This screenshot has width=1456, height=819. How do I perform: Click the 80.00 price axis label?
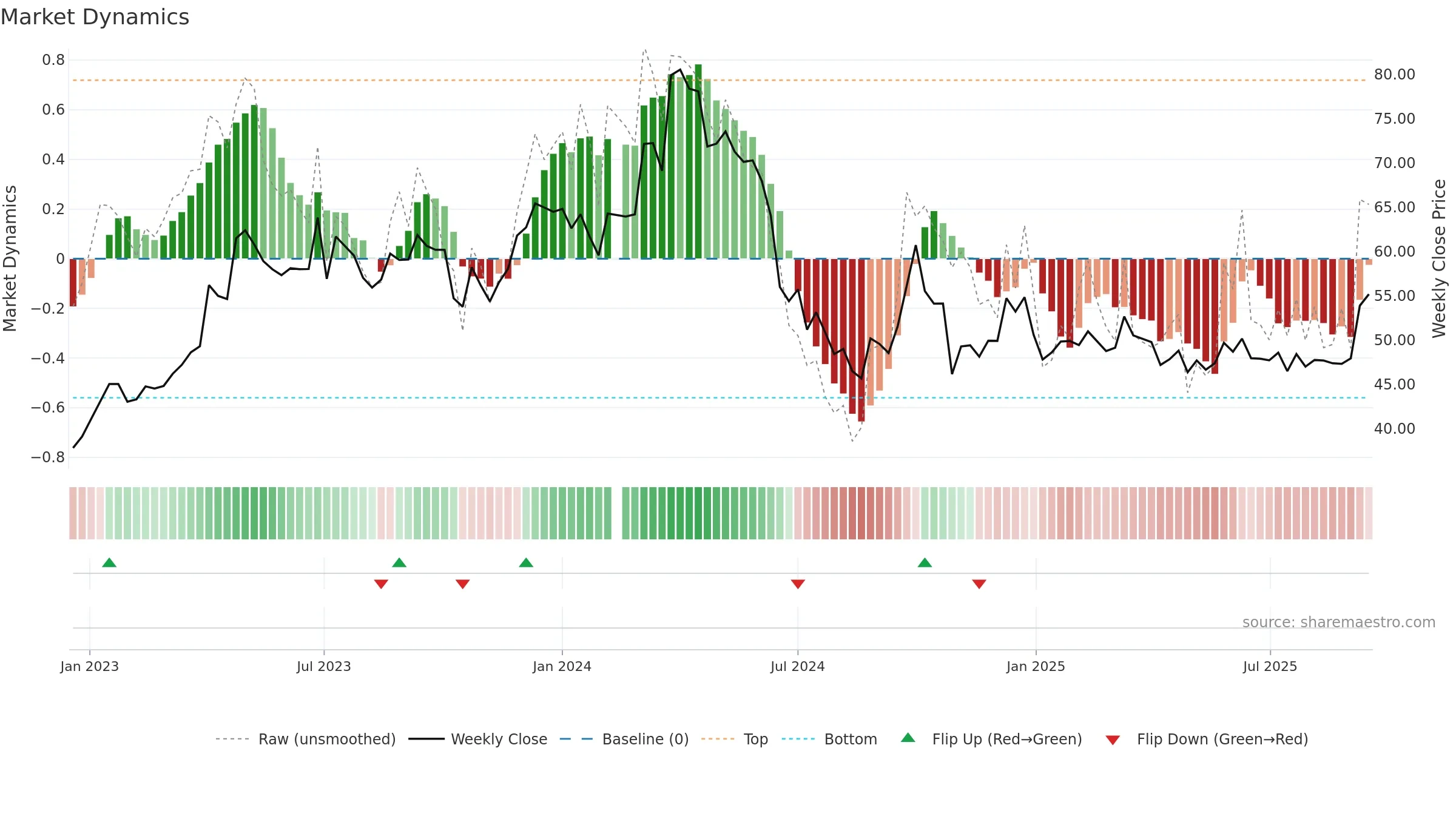pyautogui.click(x=1395, y=74)
